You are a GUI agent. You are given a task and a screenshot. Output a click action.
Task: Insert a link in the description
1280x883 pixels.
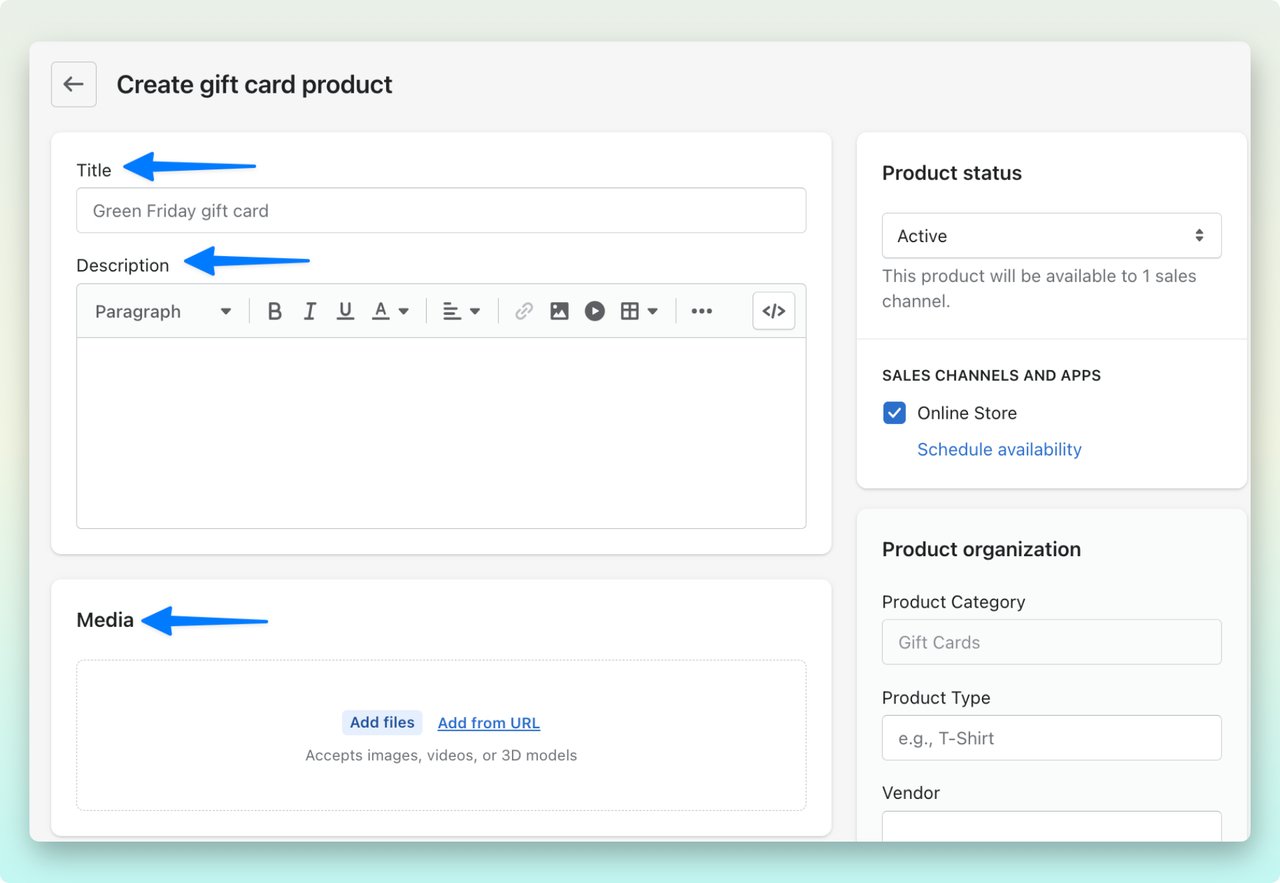point(523,311)
